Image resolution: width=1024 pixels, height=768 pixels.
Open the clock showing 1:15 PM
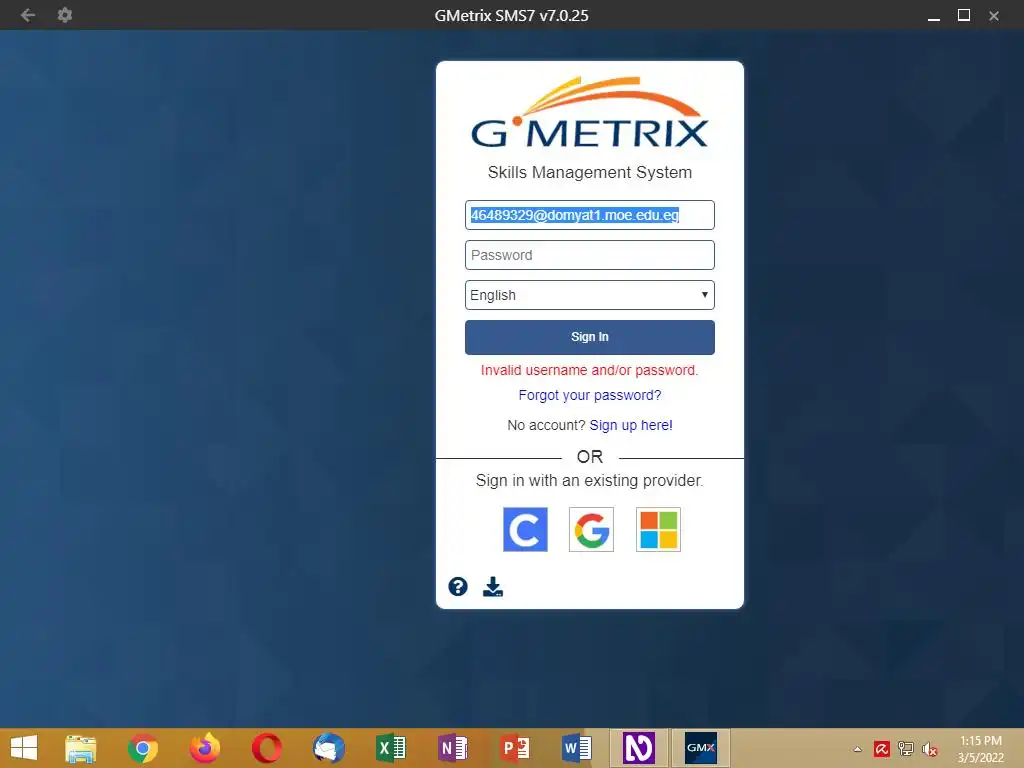pyautogui.click(x=980, y=749)
